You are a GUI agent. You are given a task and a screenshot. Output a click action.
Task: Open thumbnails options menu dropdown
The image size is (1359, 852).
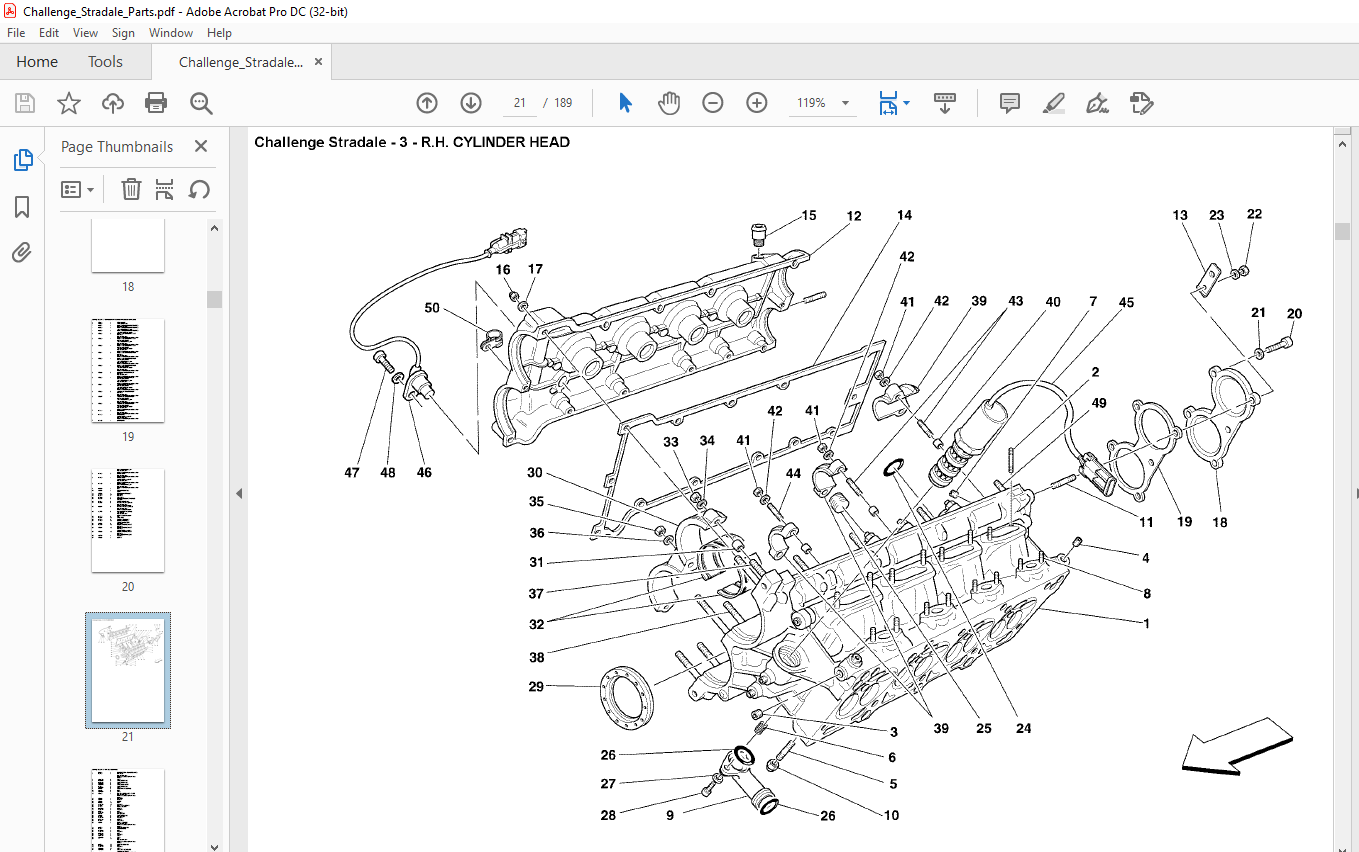click(77, 189)
